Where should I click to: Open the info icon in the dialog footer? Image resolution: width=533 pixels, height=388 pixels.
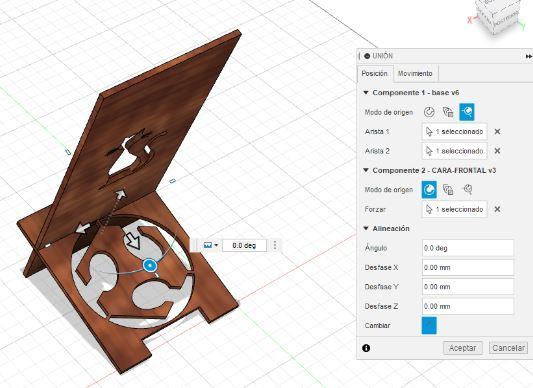click(x=366, y=348)
